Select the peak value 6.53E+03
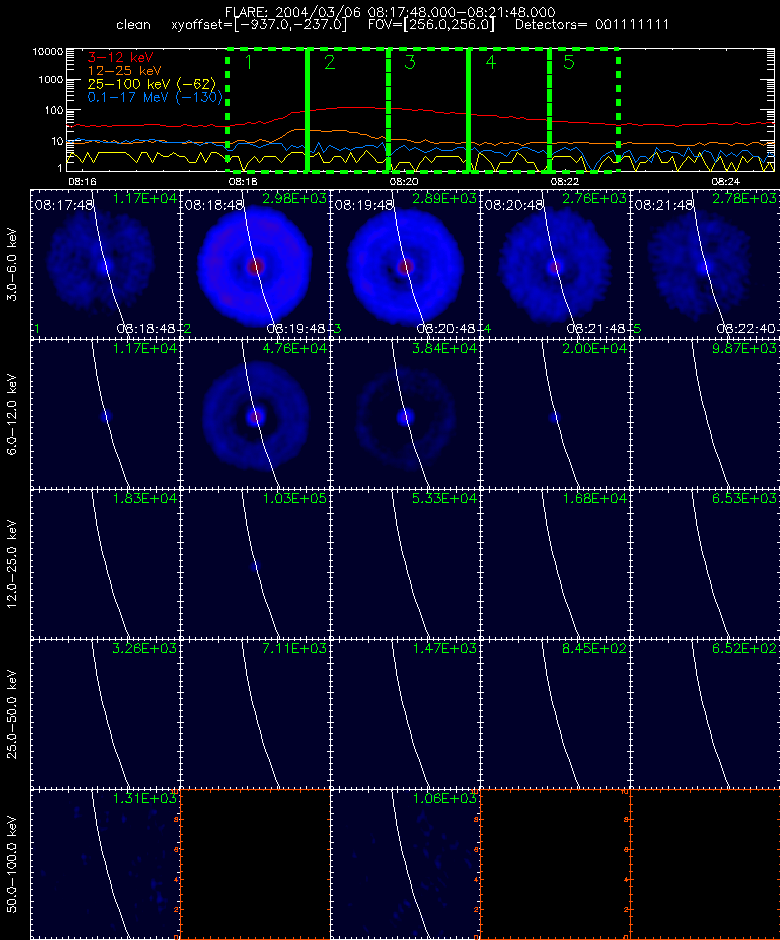Screen dimensions: 780x940 pos(745,498)
